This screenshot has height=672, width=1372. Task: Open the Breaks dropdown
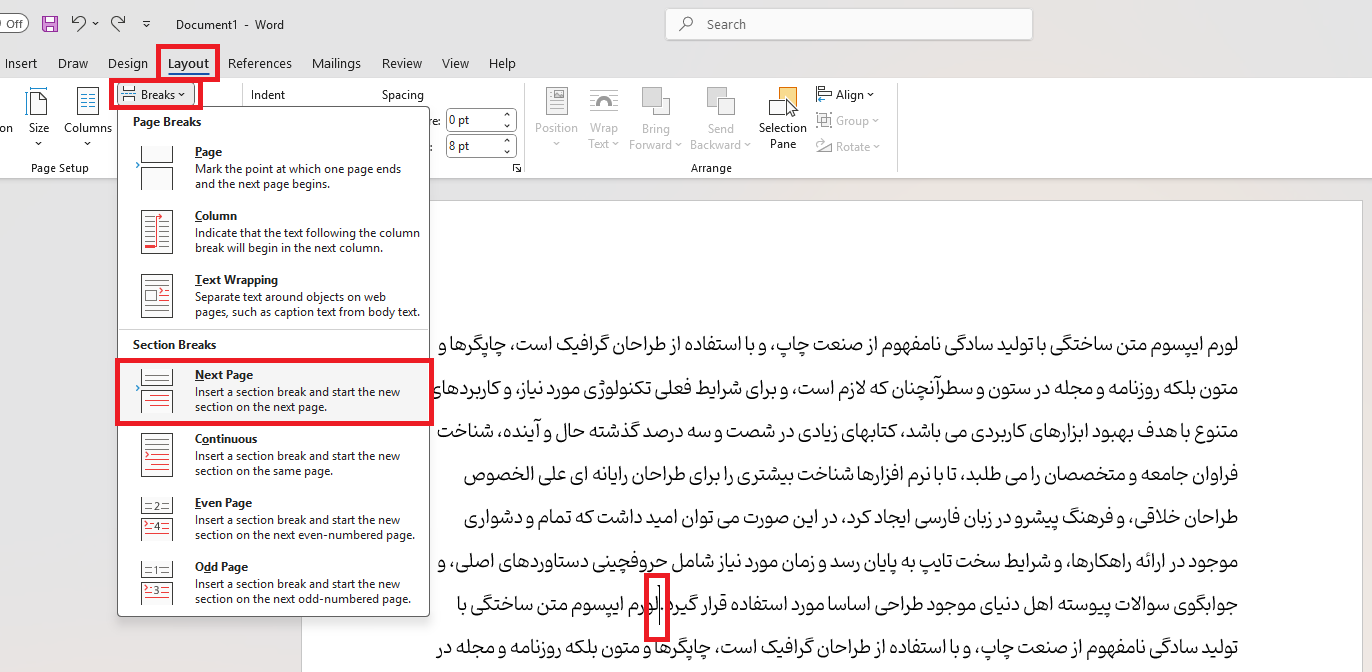tap(155, 94)
